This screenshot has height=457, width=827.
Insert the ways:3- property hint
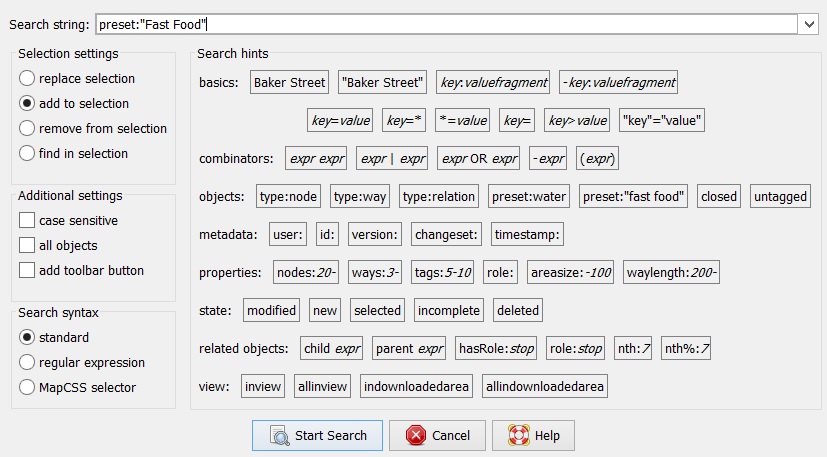pyautogui.click(x=375, y=272)
